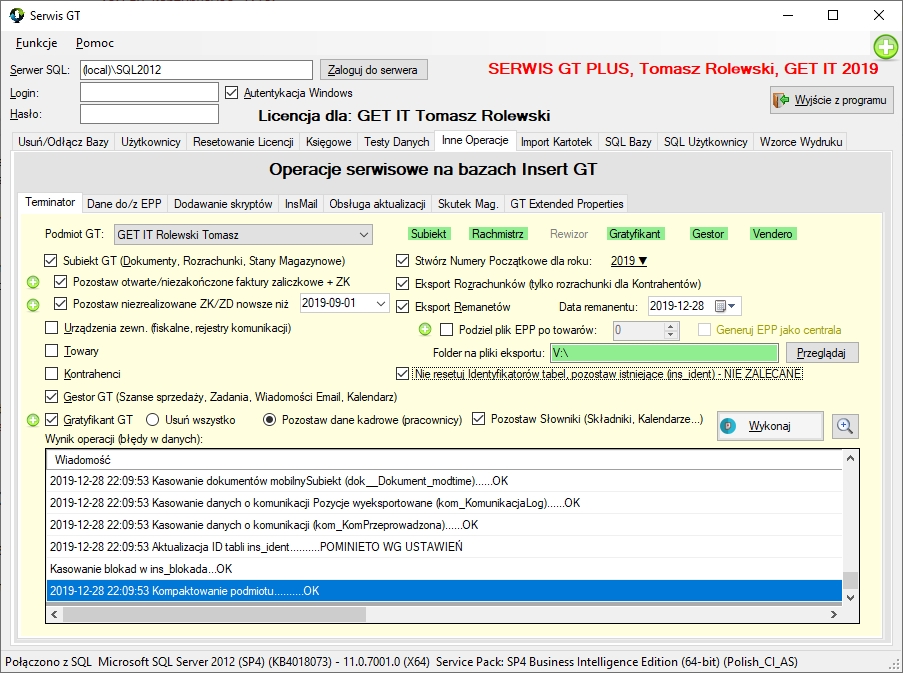Image resolution: width=903 pixels, height=673 pixels.
Task: Open the Wzorce Wydruku tab
Action: (801, 142)
